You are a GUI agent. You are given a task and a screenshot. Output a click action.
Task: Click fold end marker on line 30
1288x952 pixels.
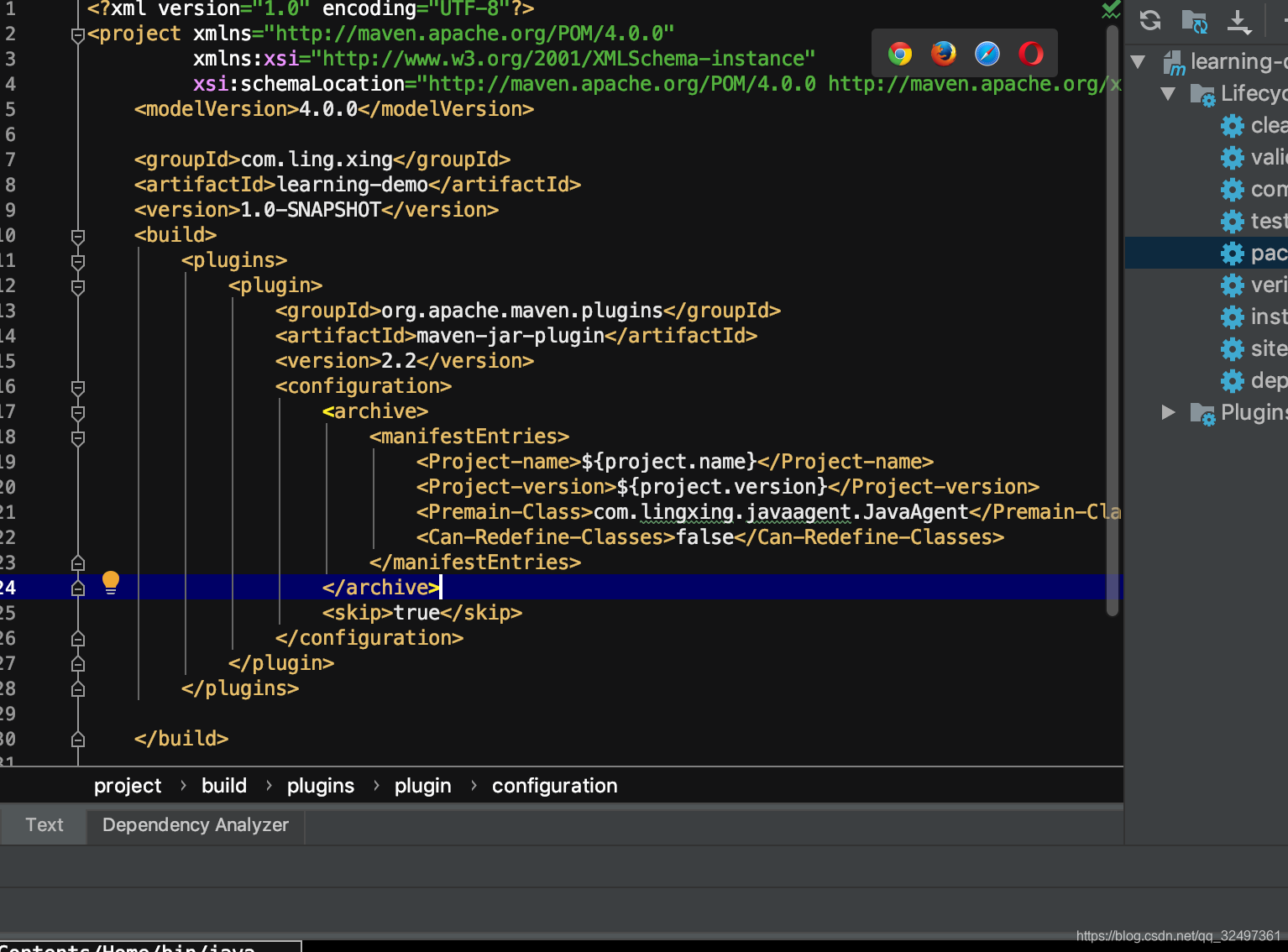tap(78, 739)
